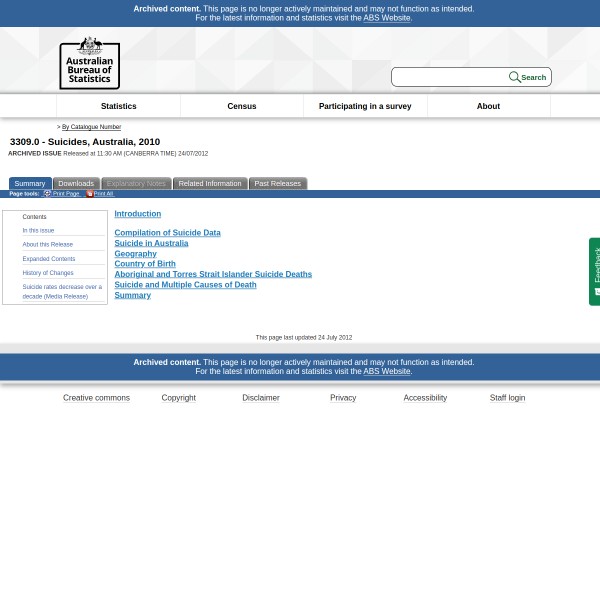Open Compilation of Suicide Data link
600x600 pixels.
(167, 233)
